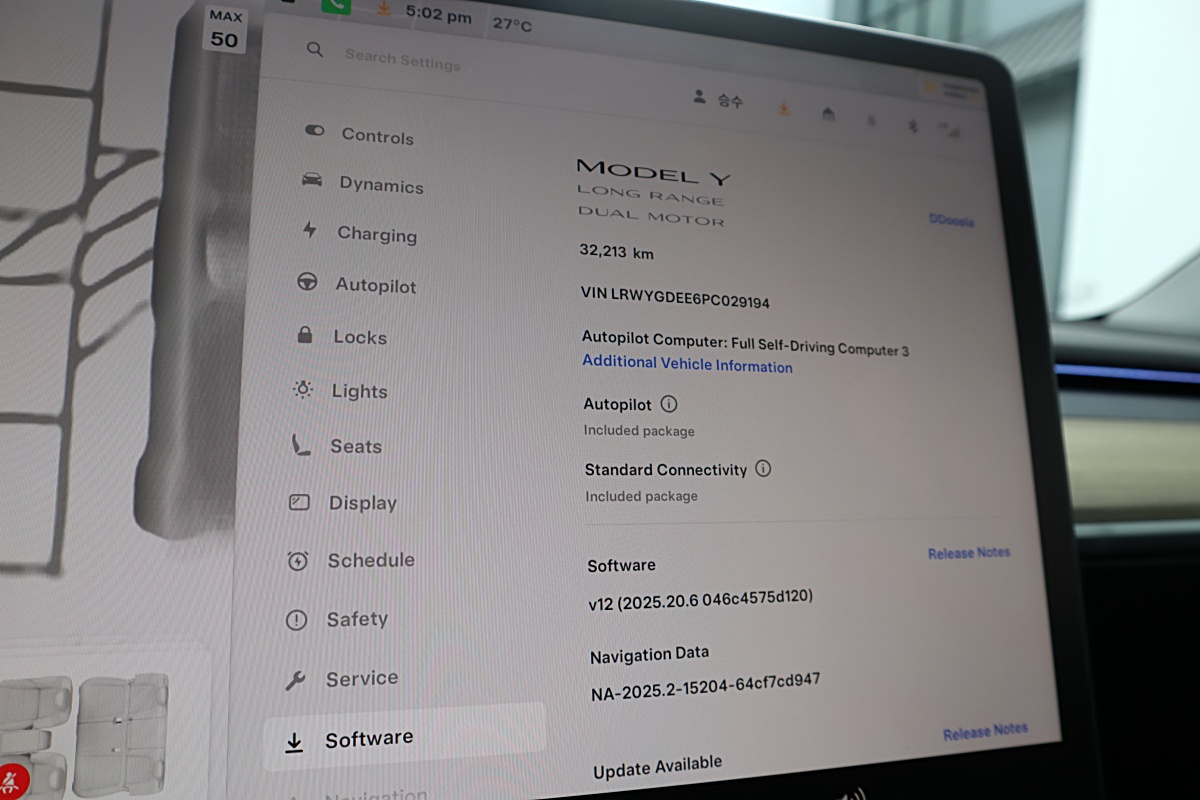Tap the Bluetooth icon

tap(911, 126)
